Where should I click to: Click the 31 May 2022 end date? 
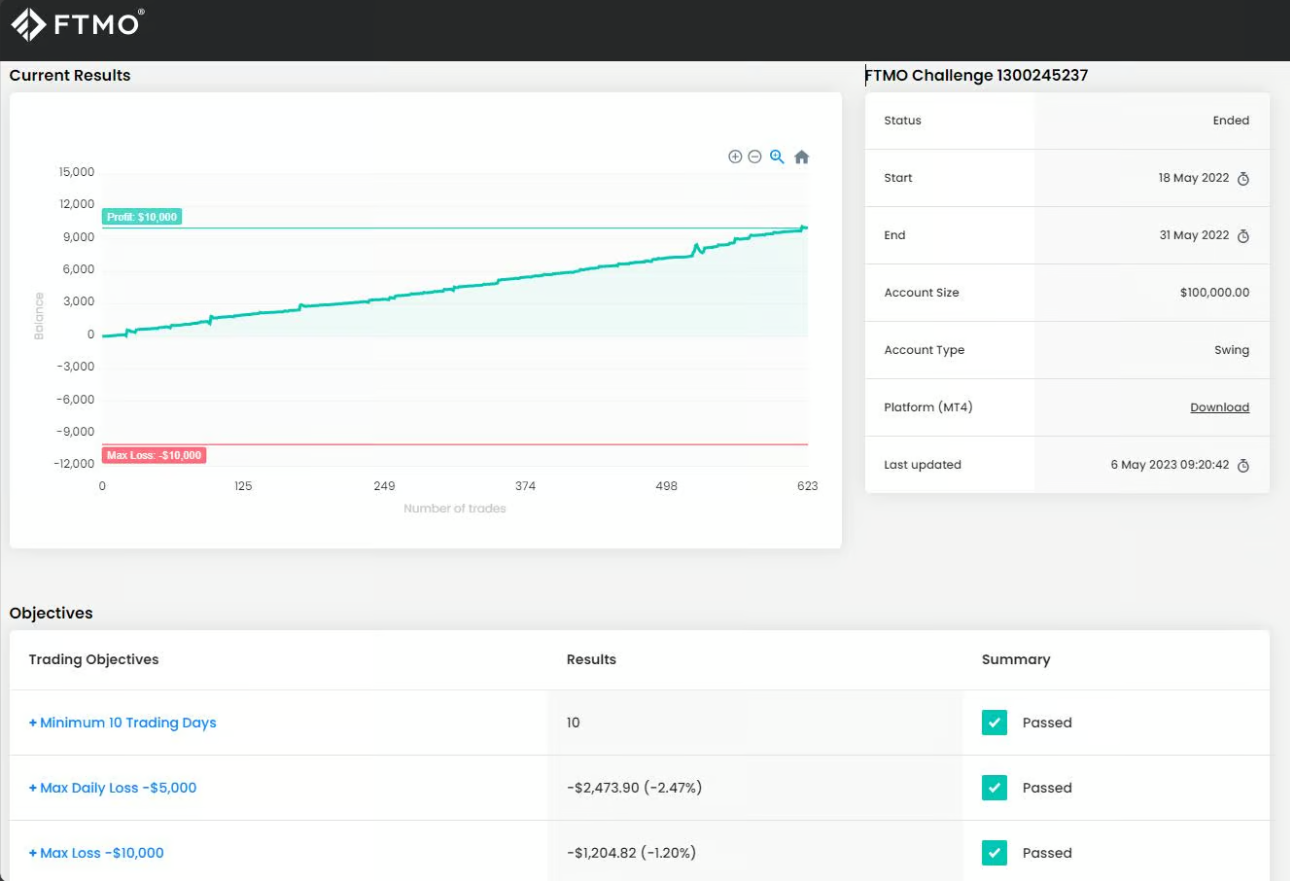(1194, 236)
